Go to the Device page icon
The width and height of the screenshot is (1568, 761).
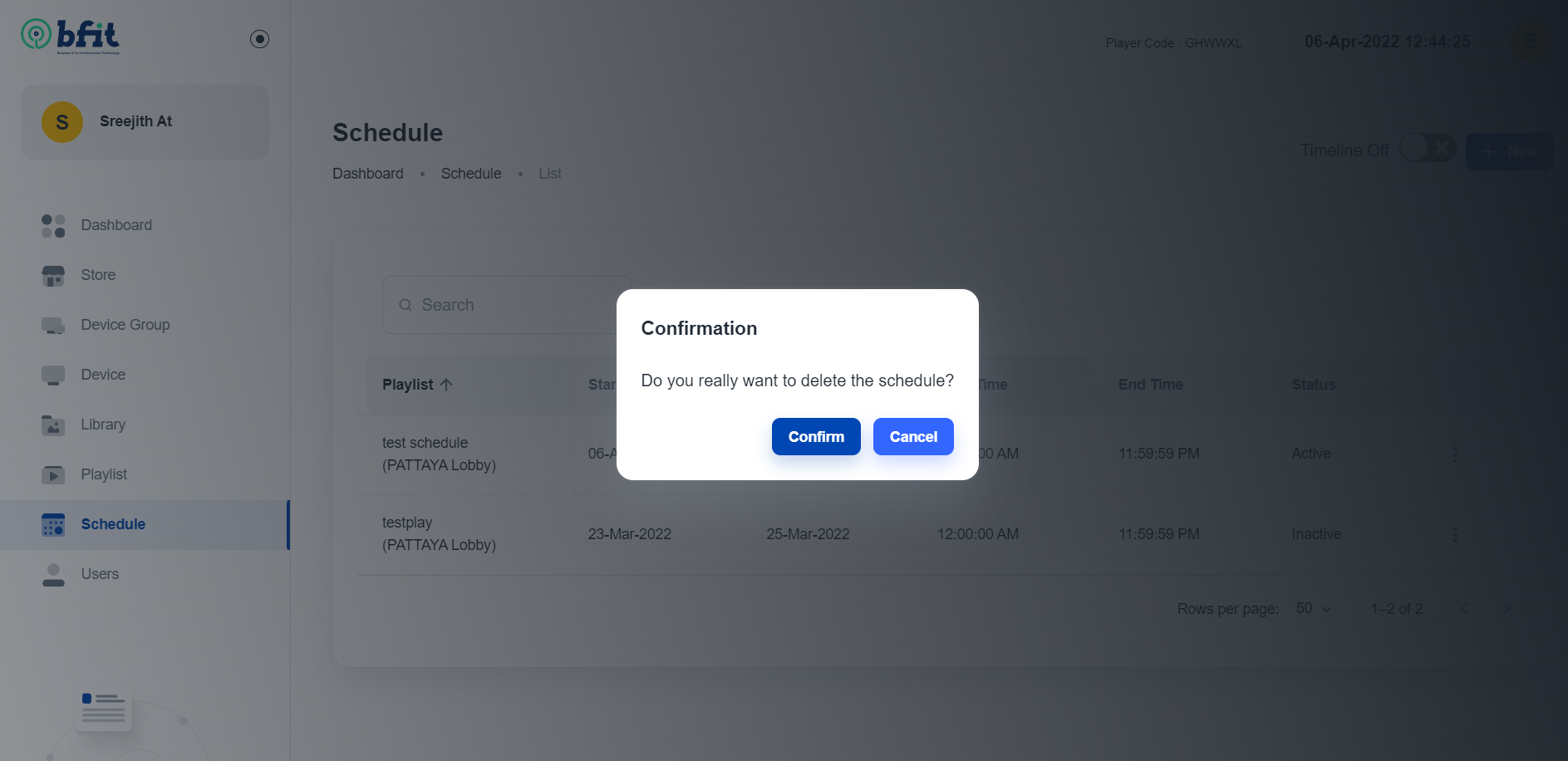tap(53, 376)
